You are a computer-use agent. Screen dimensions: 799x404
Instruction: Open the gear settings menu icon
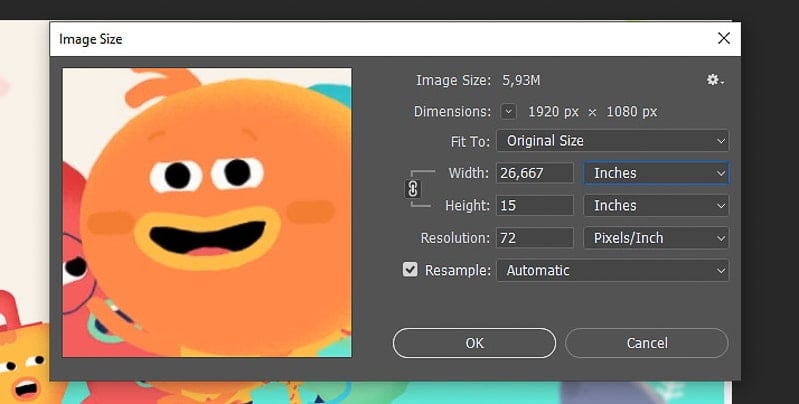(x=714, y=80)
